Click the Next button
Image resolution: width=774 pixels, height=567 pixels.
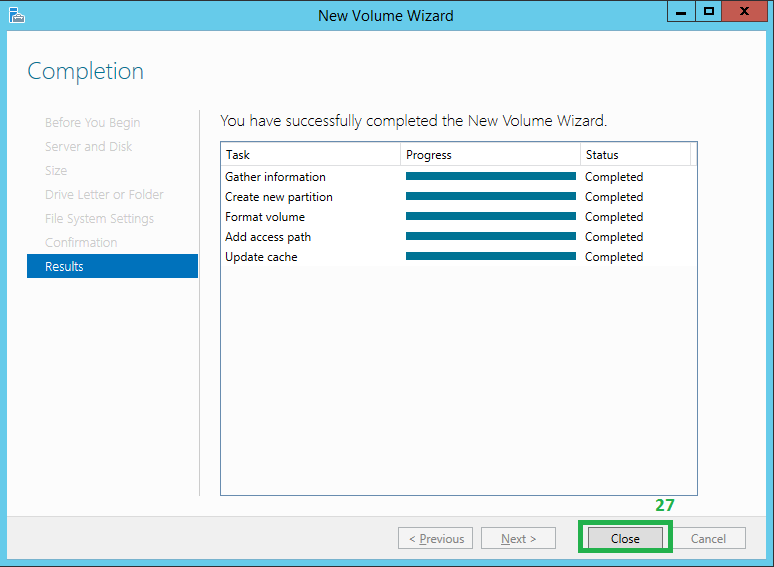[x=518, y=538]
